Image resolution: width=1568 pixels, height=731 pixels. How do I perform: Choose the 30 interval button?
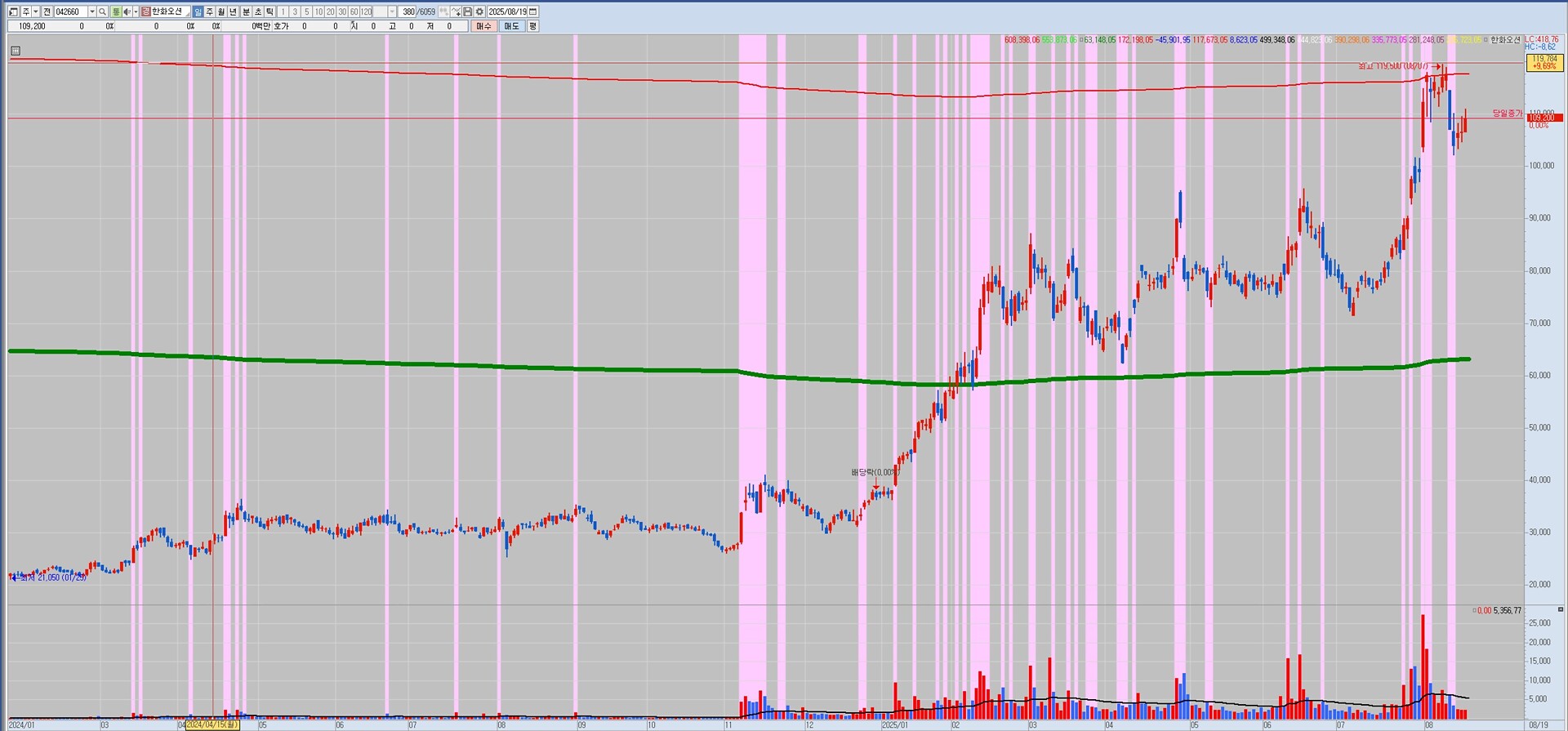point(342,11)
